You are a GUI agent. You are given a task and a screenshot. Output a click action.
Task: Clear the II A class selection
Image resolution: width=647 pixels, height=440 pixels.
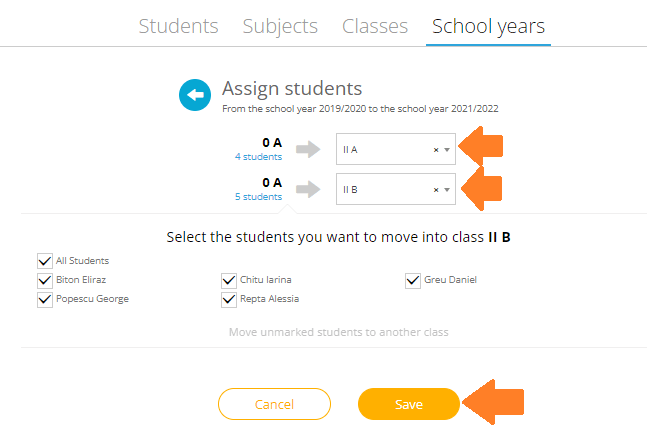[x=436, y=150]
